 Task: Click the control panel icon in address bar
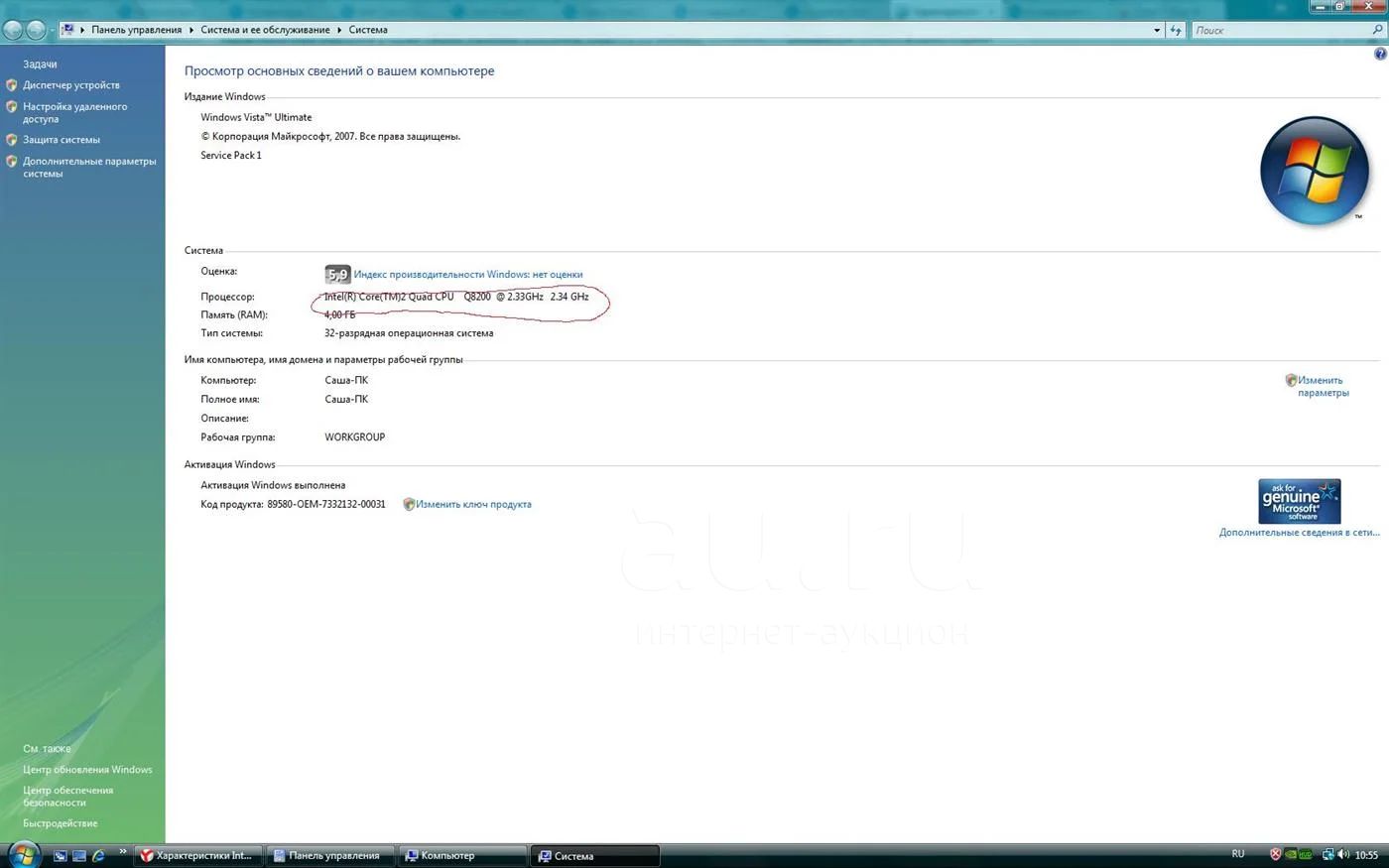point(67,30)
